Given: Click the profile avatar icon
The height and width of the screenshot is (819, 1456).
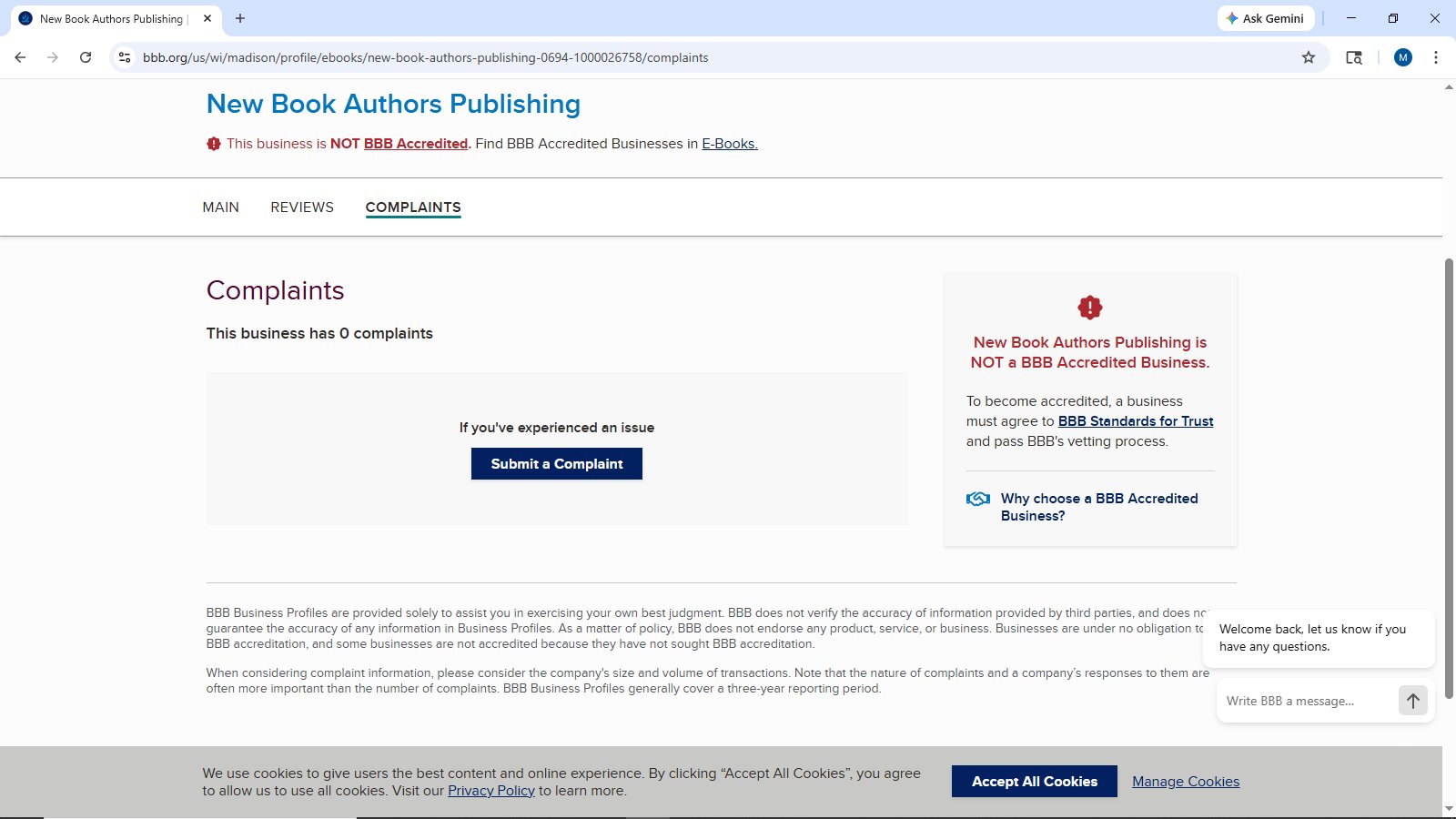Looking at the screenshot, I should (1403, 57).
